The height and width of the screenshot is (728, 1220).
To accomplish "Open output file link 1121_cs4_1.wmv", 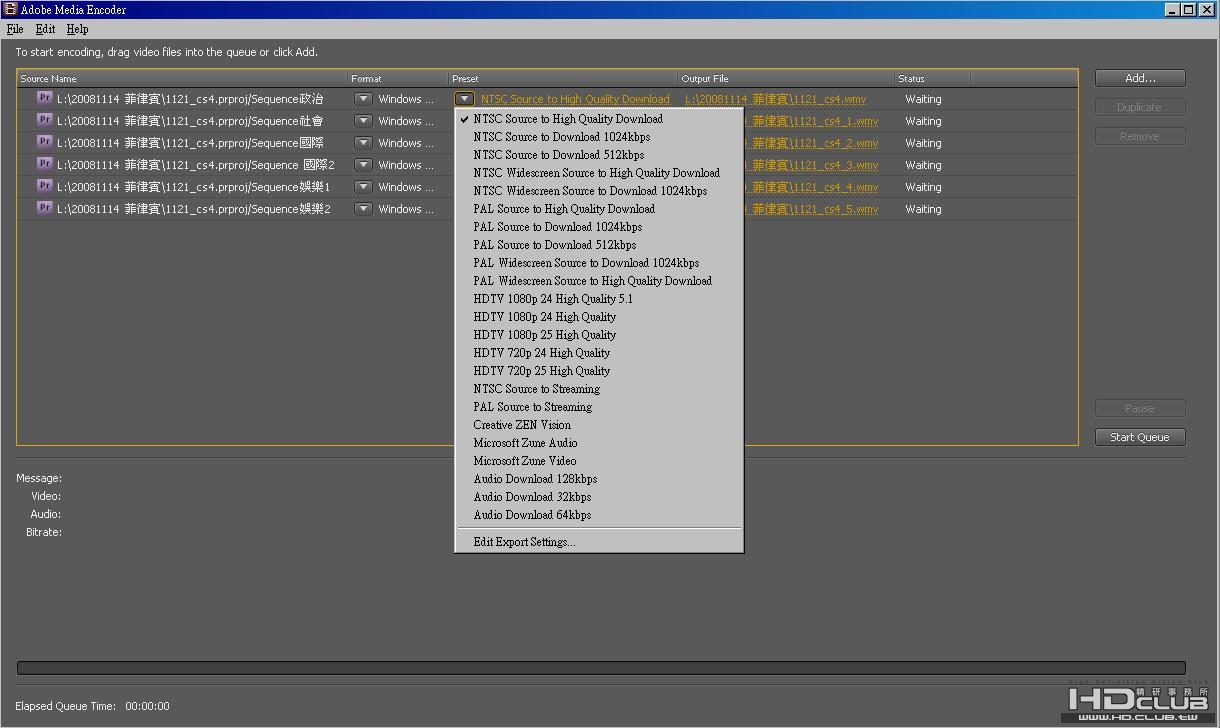I will click(x=812, y=121).
